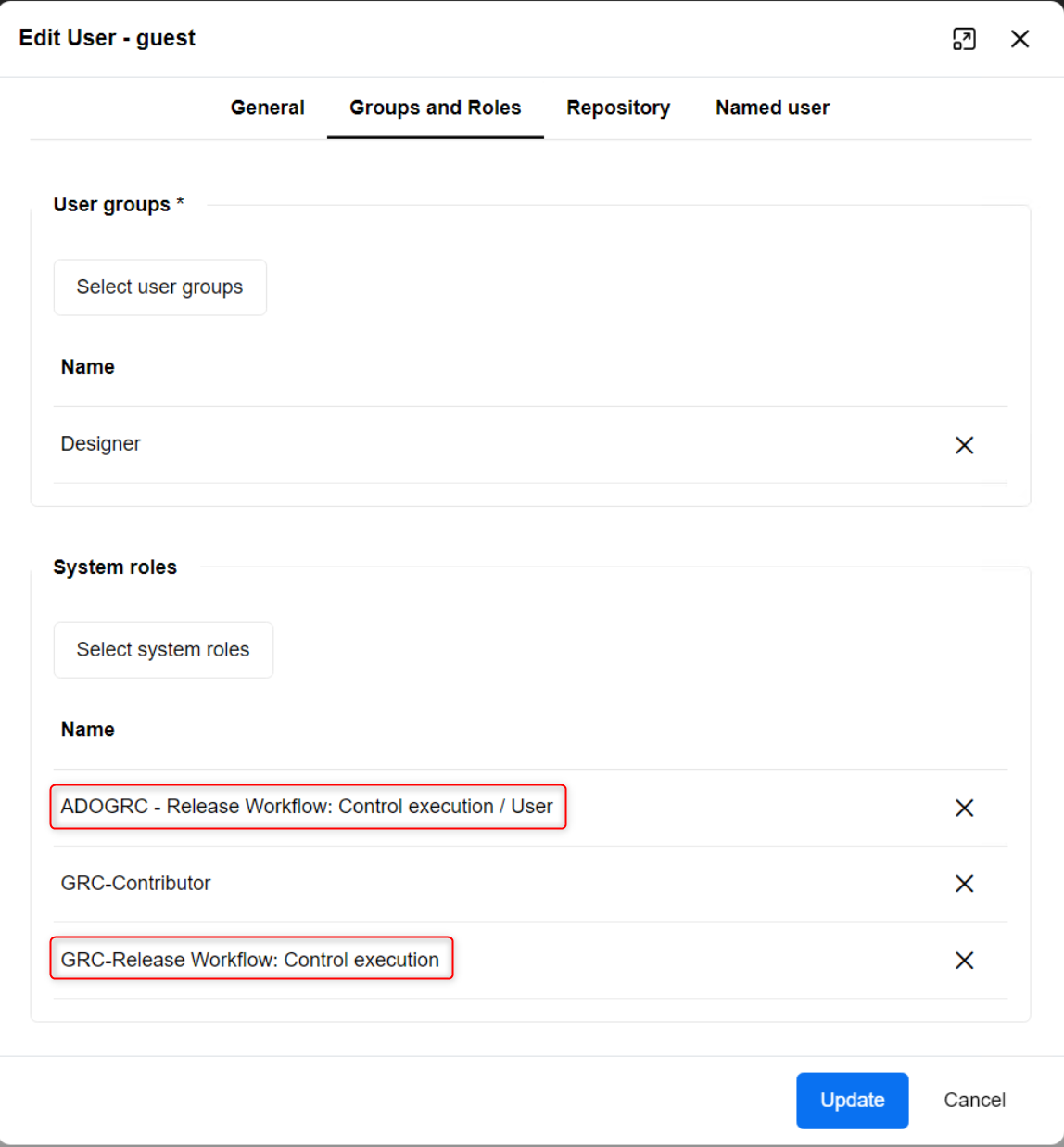Click the Name header under User groups

[88, 367]
